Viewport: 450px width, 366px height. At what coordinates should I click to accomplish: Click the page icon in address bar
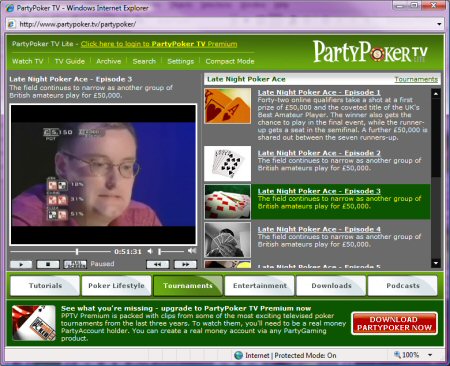[12, 24]
